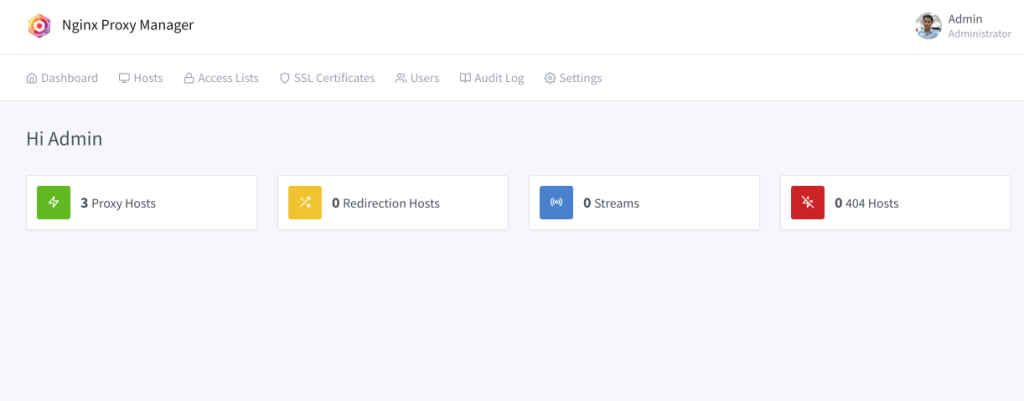Open the 3 Proxy Hosts card
The height and width of the screenshot is (401, 1024).
tap(141, 203)
